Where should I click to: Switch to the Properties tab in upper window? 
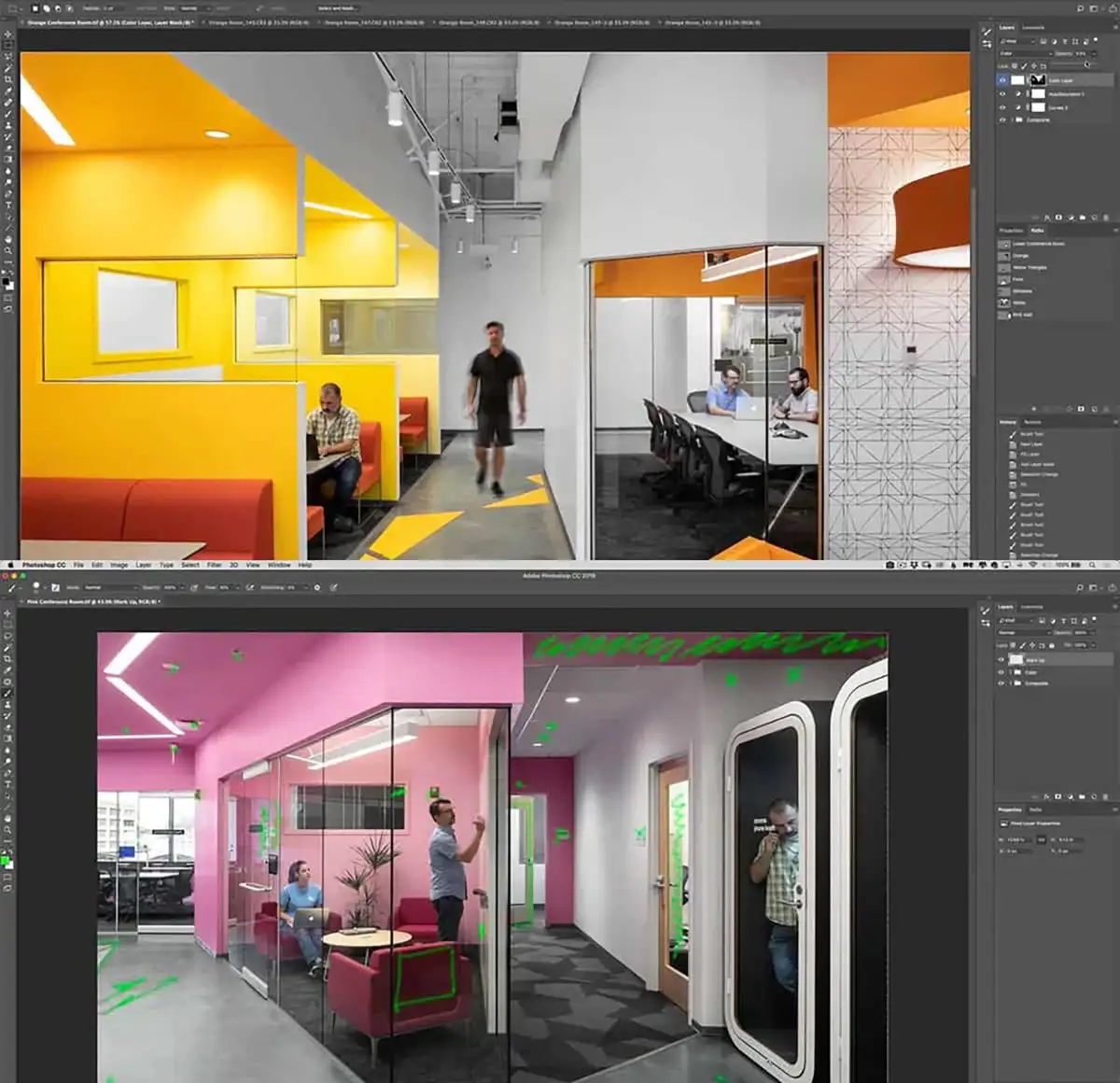tap(1011, 231)
